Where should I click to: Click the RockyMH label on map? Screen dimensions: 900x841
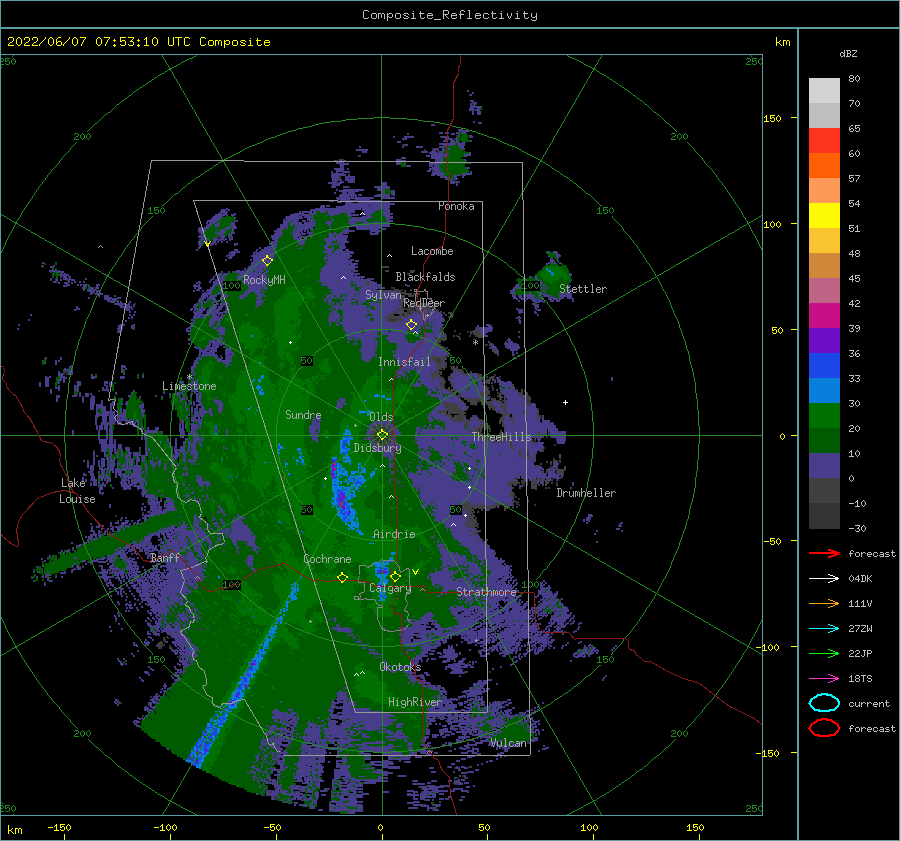click(x=264, y=280)
